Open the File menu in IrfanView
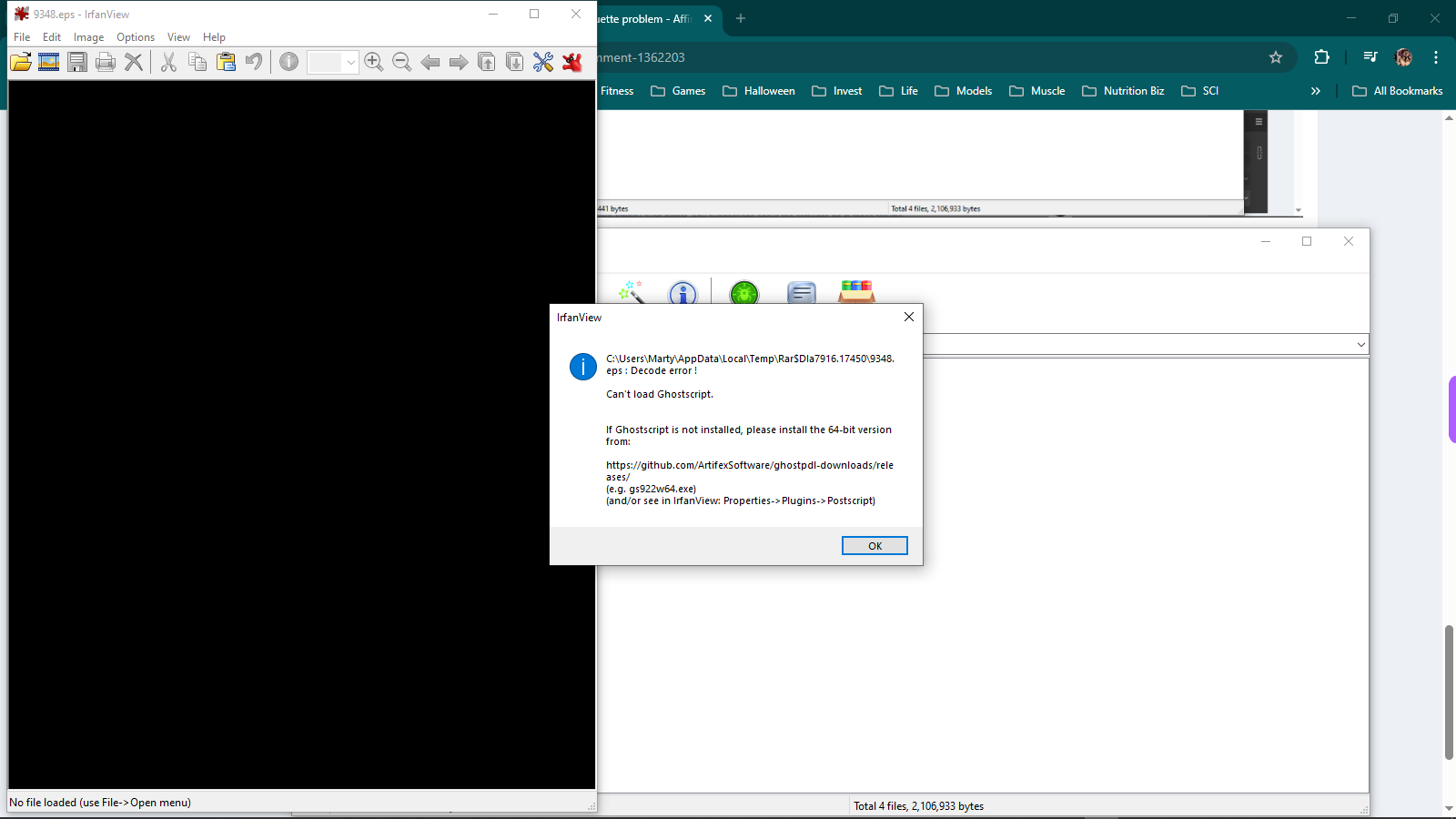This screenshot has width=1456, height=819. pos(22,37)
